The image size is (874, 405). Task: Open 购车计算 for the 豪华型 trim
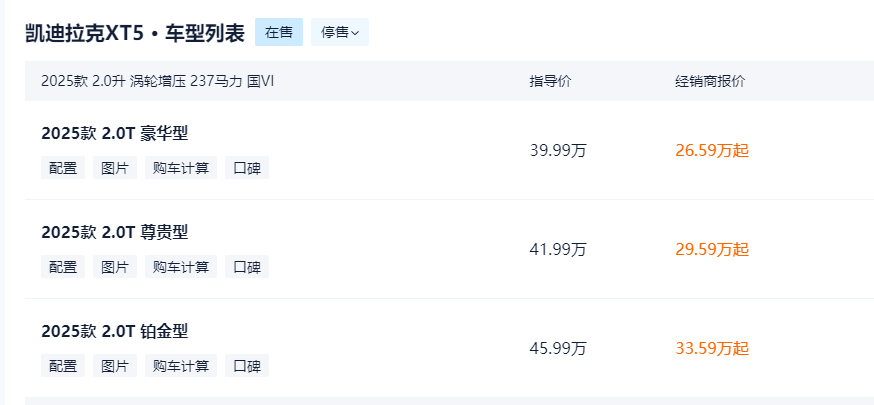[x=181, y=168]
